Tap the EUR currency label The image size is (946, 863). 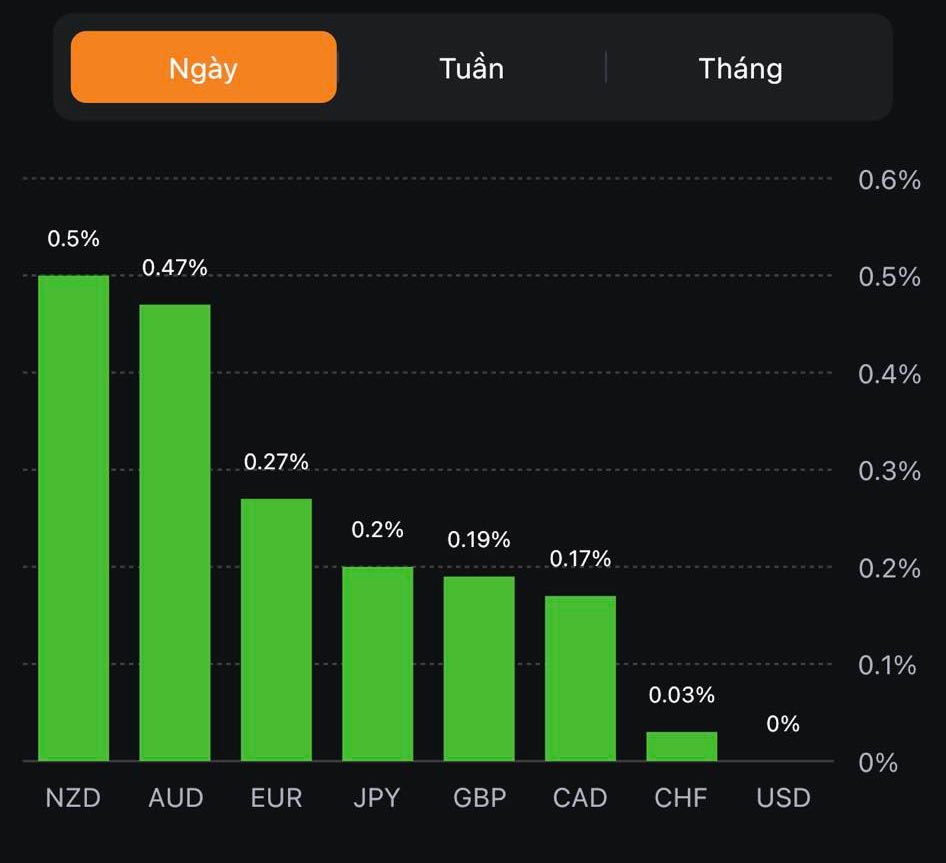[276, 798]
